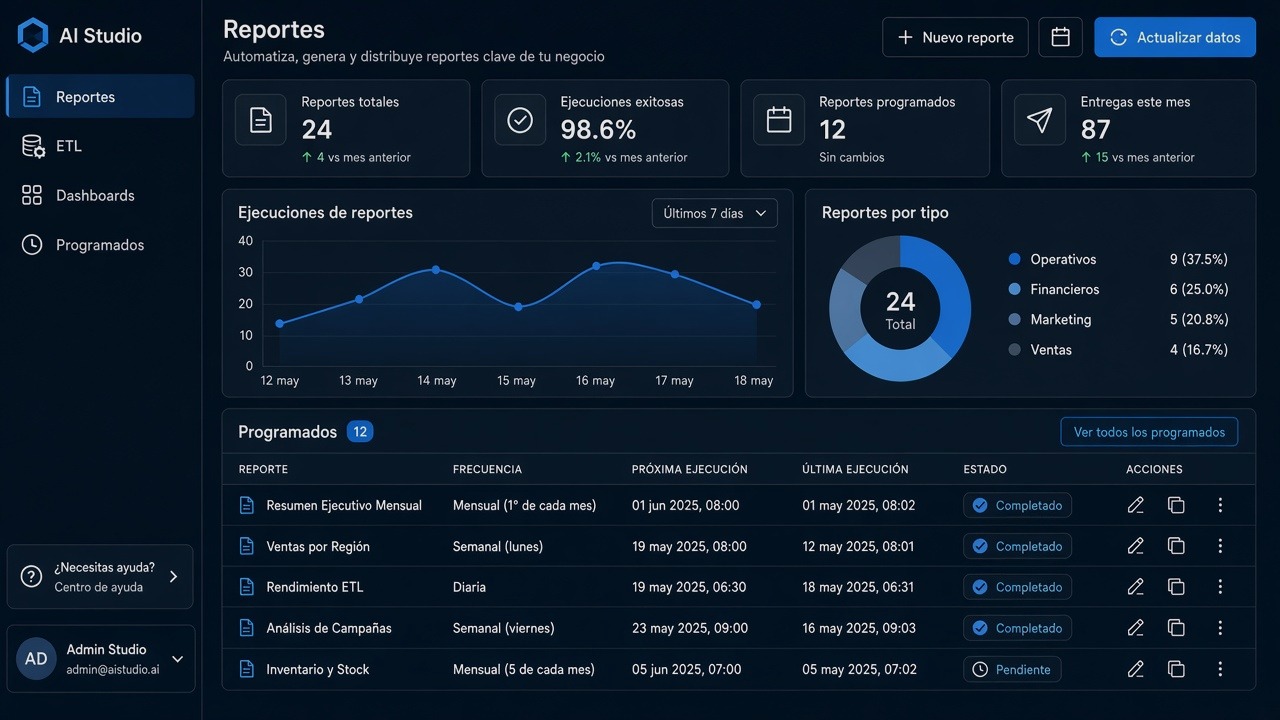Edit the Inventario y Stock report
Screen dimensions: 1280x720
tap(1135, 669)
